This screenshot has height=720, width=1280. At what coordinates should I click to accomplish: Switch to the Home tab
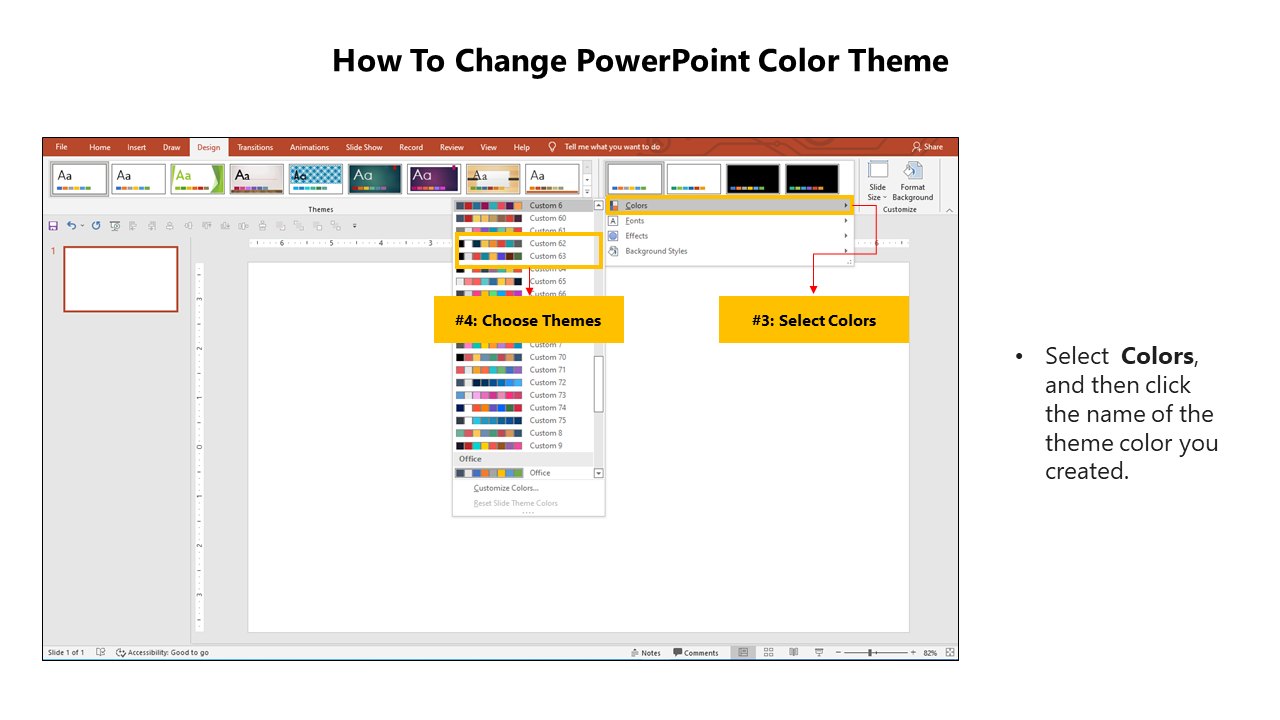click(x=100, y=147)
